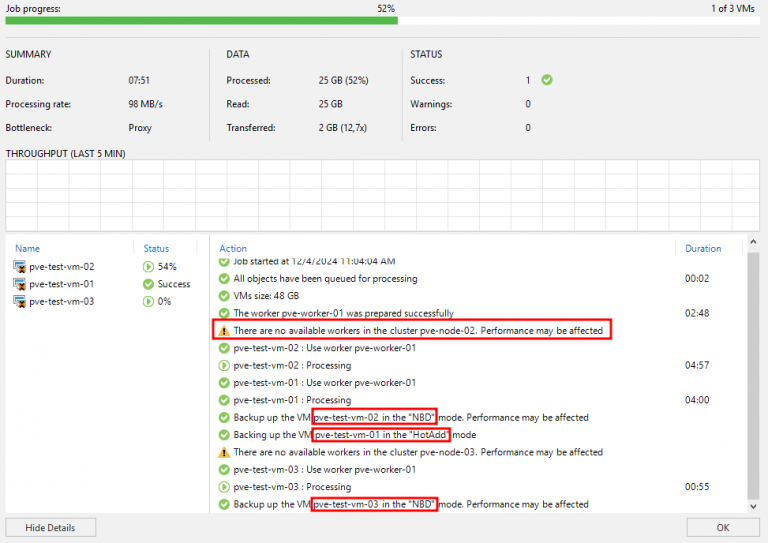Sort VM list by Name column header
Viewport: 768px width, 543px height.
click(x=27, y=248)
